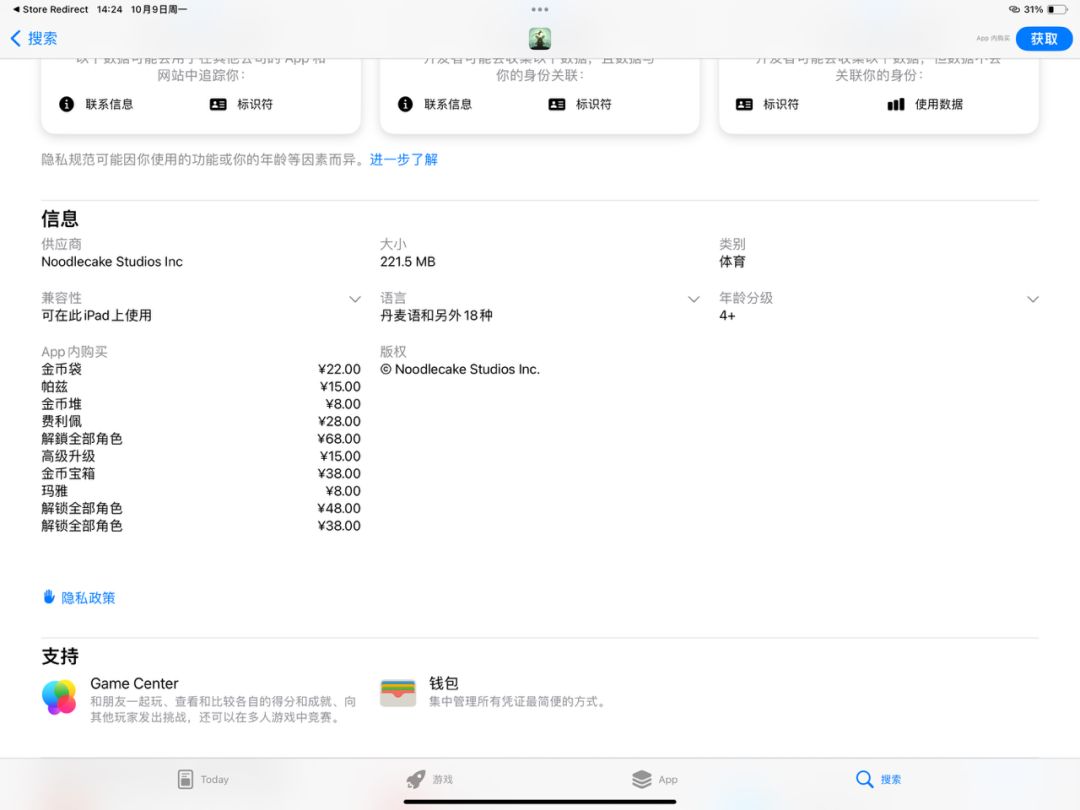Select 解锁全部角色 ¥68.00 row

tap(201, 439)
